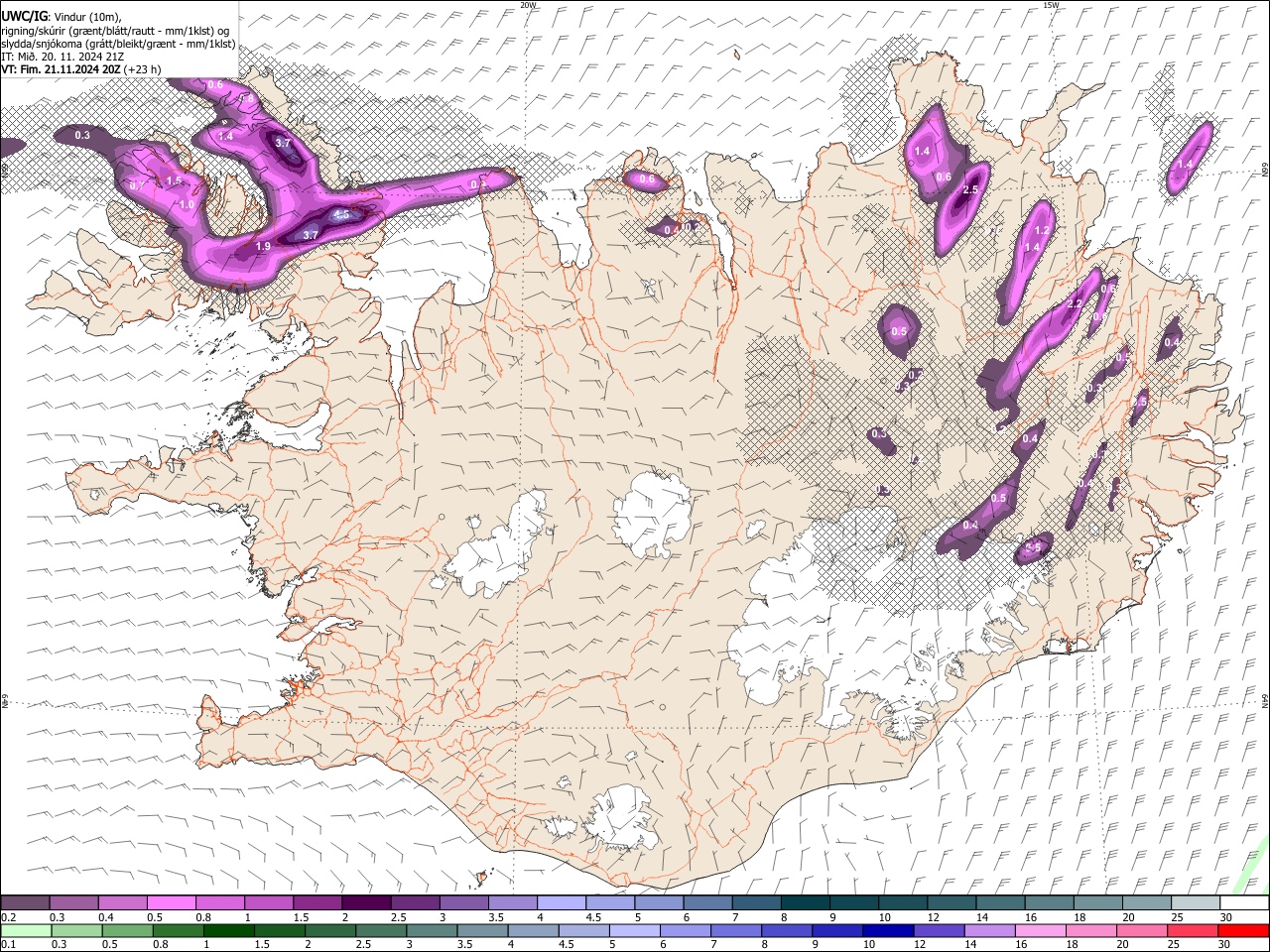Click the 1.2 precipitation label on the map
This screenshot has height=952, width=1270.
1042,230
